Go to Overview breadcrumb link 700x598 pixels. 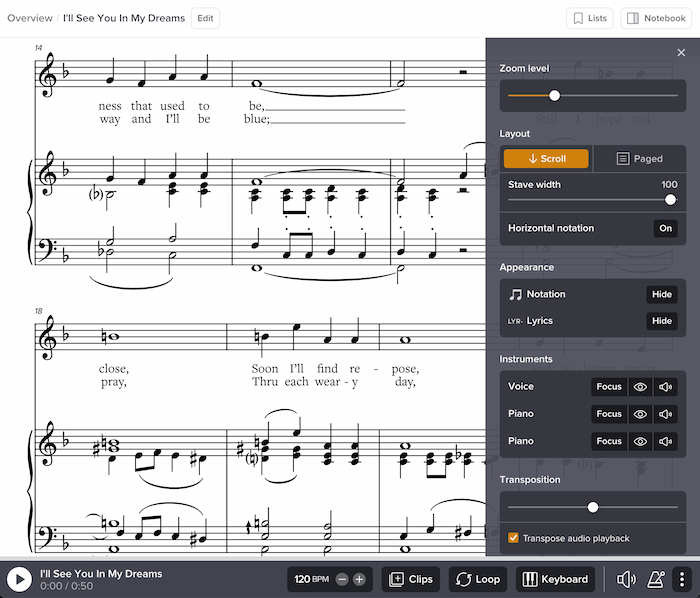(x=30, y=18)
